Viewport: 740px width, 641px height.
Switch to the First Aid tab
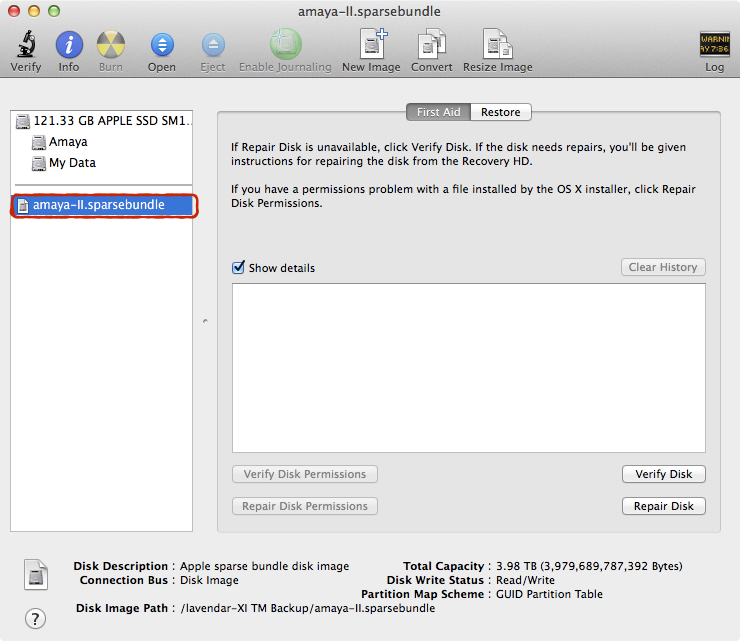pyautogui.click(x=438, y=112)
